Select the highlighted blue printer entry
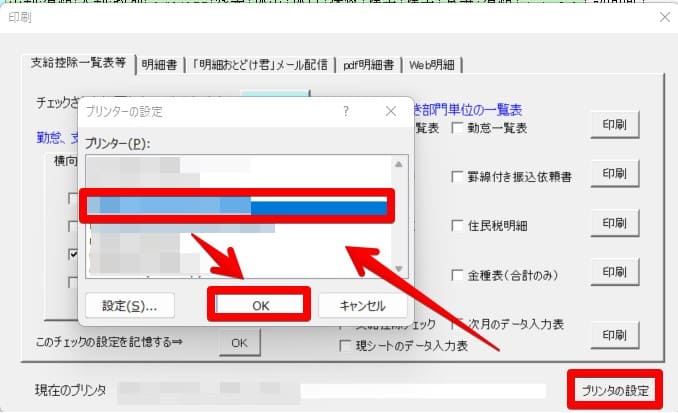 [x=237, y=206]
